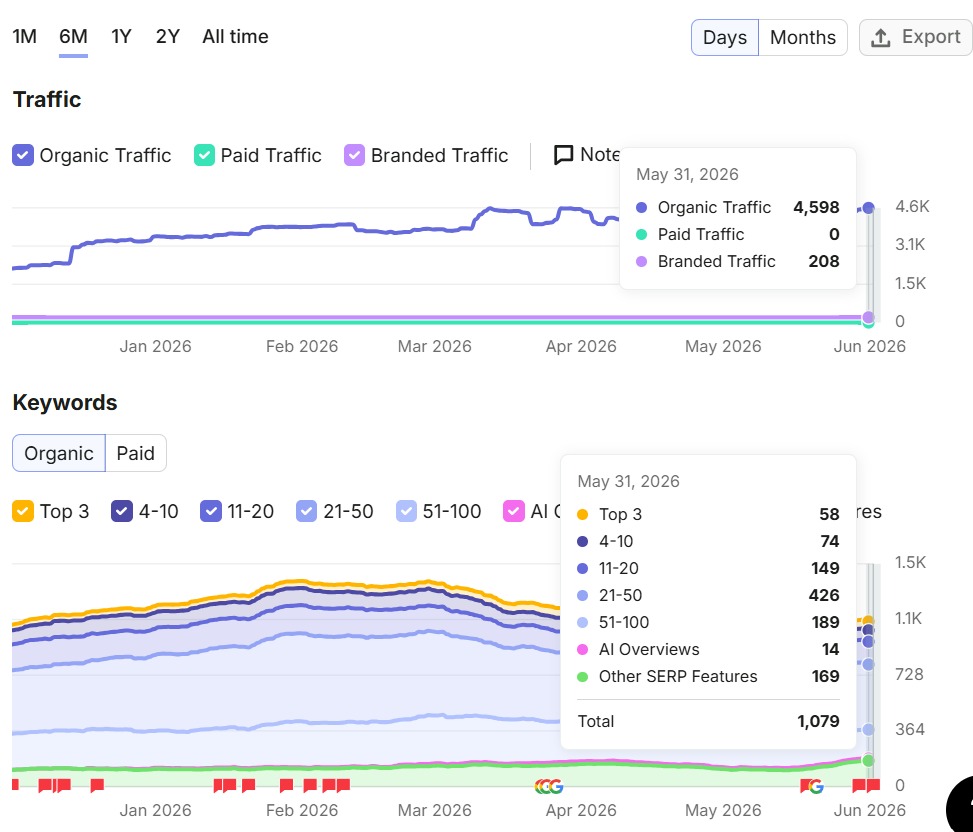Click the 51-100 data point at chart end
Viewport: 973px width, 832px height.
(868, 730)
